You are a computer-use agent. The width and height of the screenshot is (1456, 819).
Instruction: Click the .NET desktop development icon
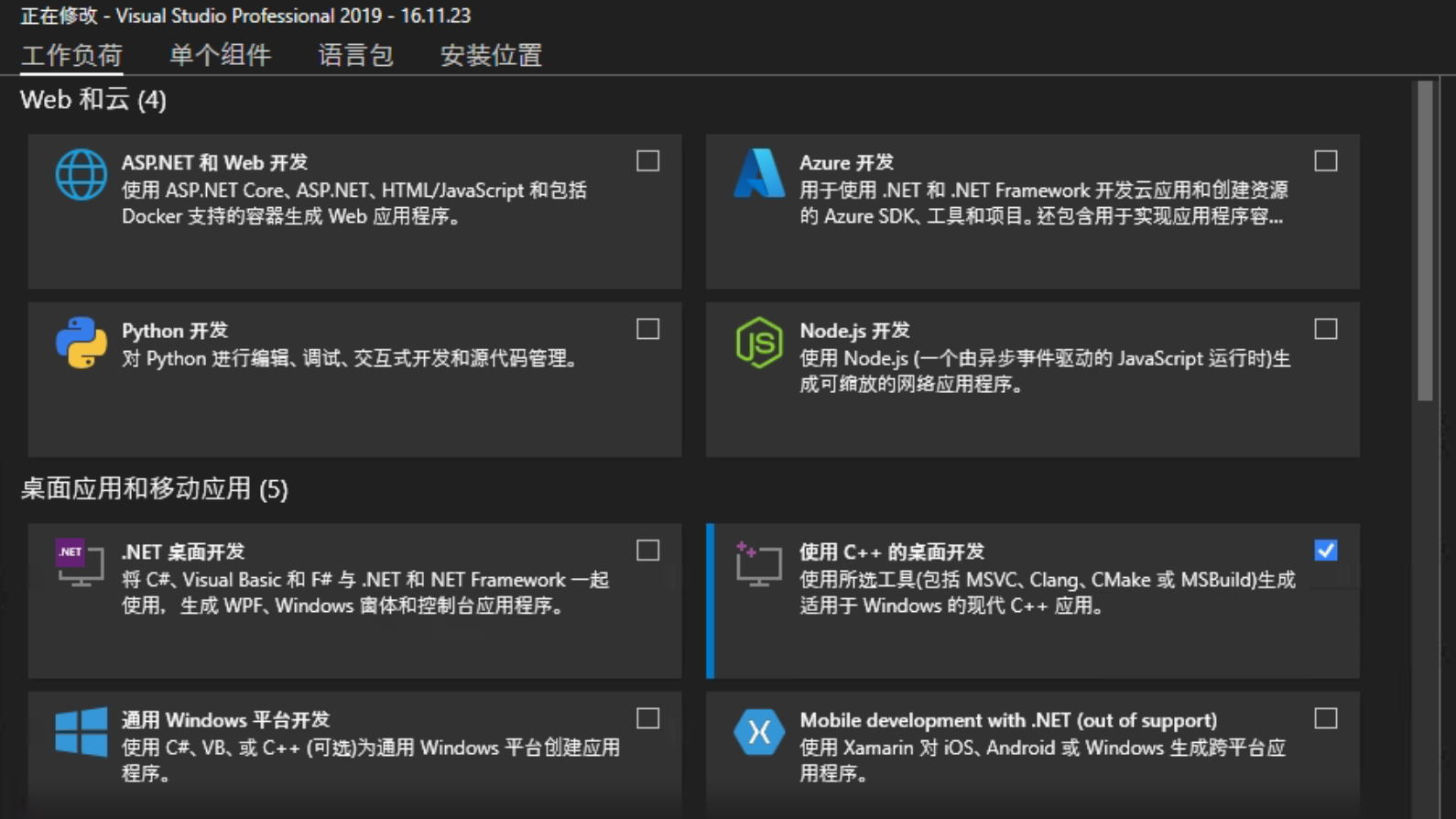click(80, 562)
